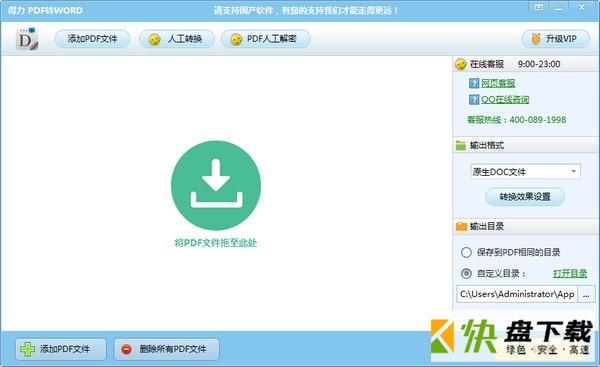600x367 pixels.
Task: Click the app logo D icon
Action: 27,39
